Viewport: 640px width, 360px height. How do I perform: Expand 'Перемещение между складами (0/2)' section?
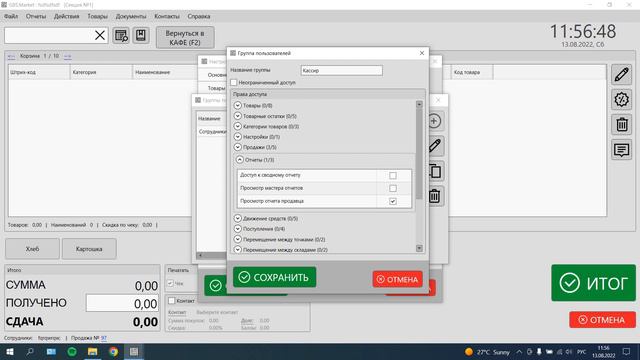point(238,249)
